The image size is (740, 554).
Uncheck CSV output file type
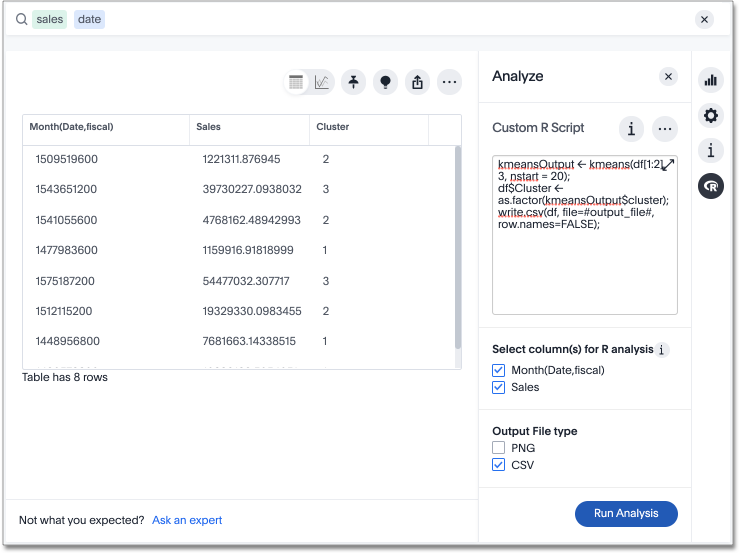coord(498,465)
